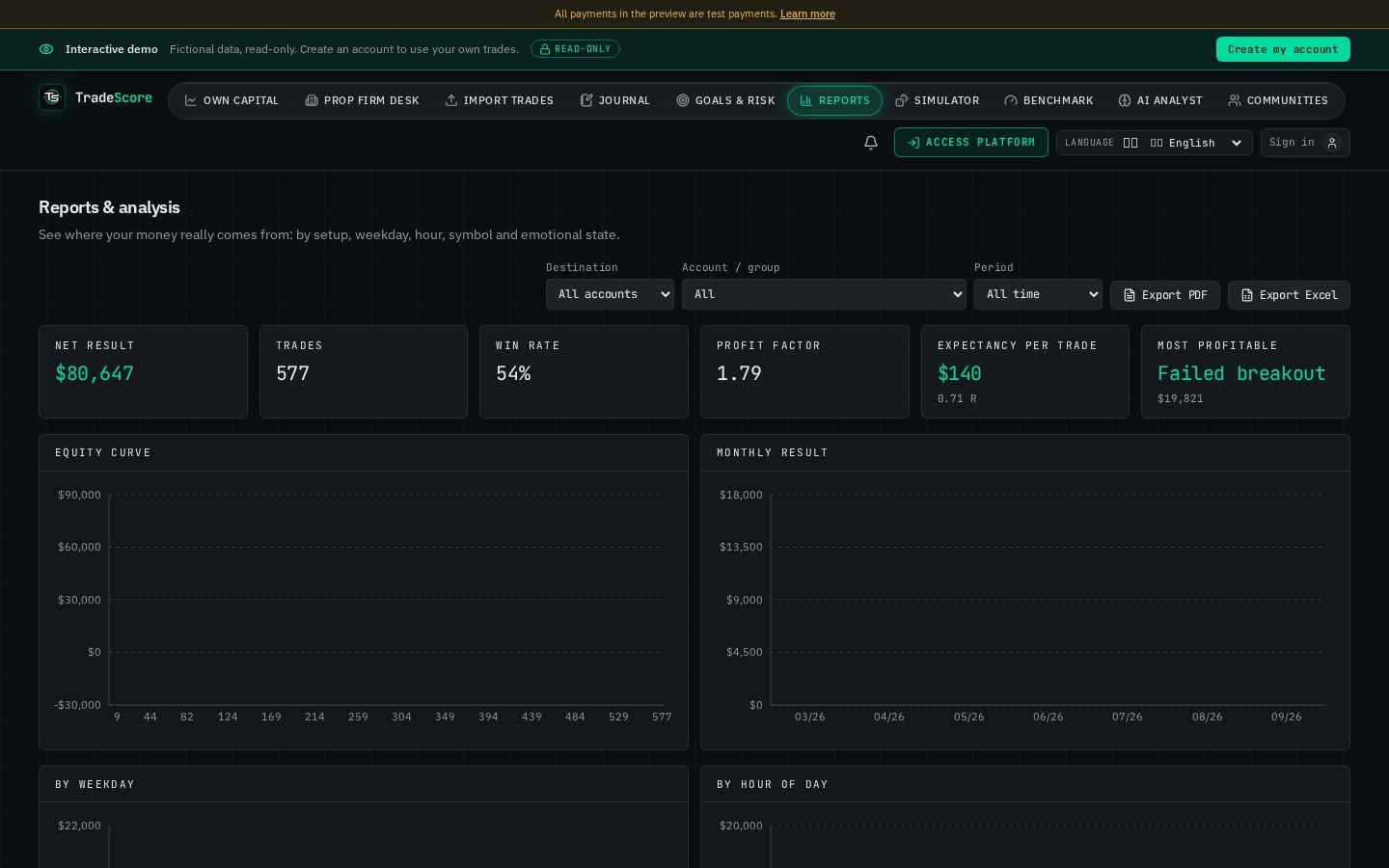
Task: Click the 09/26 month label on the chart
Action: click(x=1287, y=717)
